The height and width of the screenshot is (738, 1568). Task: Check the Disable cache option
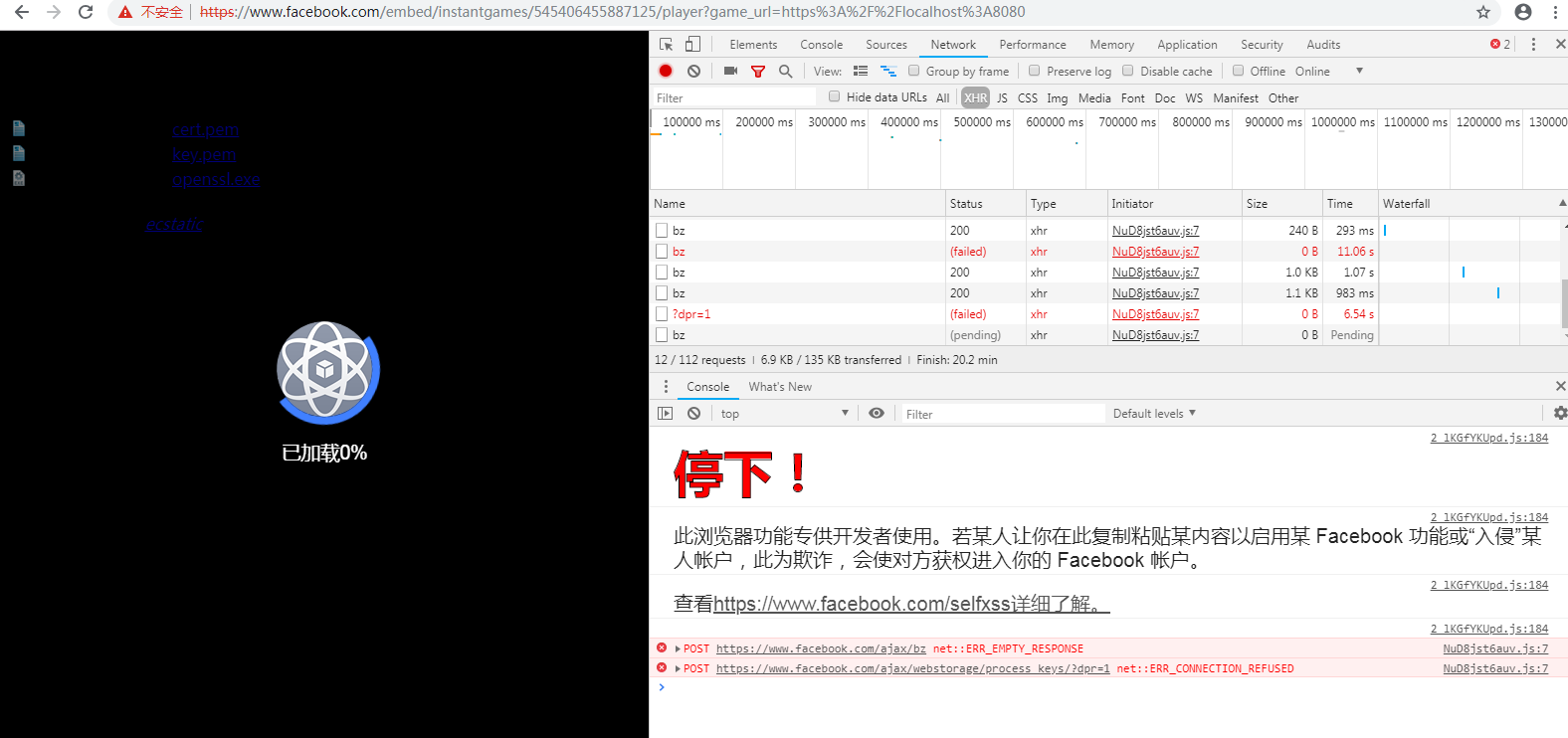pos(1127,71)
